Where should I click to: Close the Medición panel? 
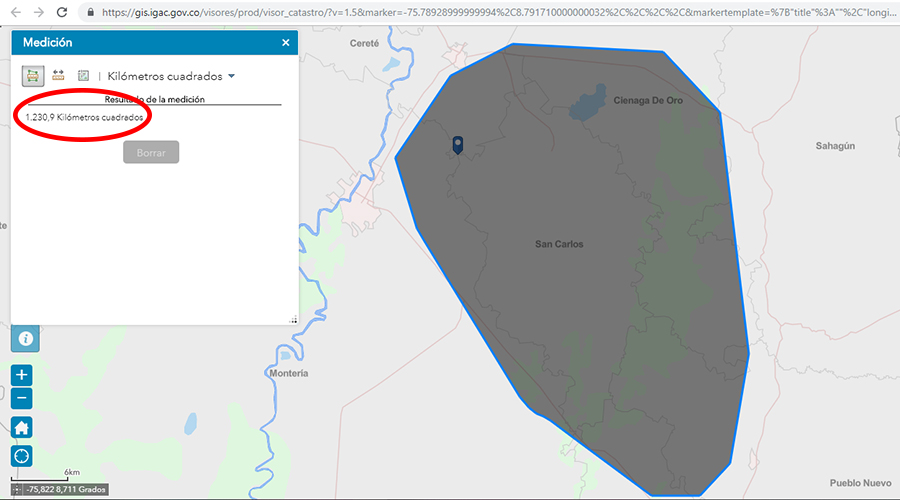point(285,42)
